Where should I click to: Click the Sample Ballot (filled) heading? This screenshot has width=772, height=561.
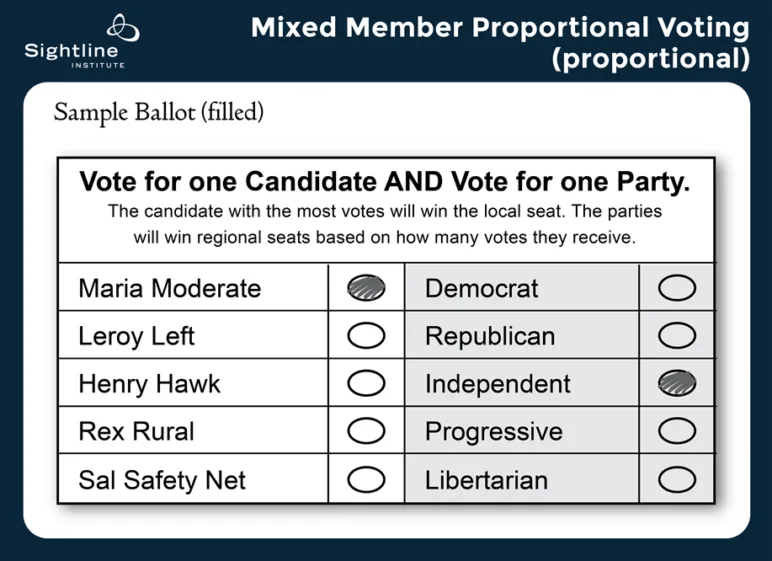158,112
